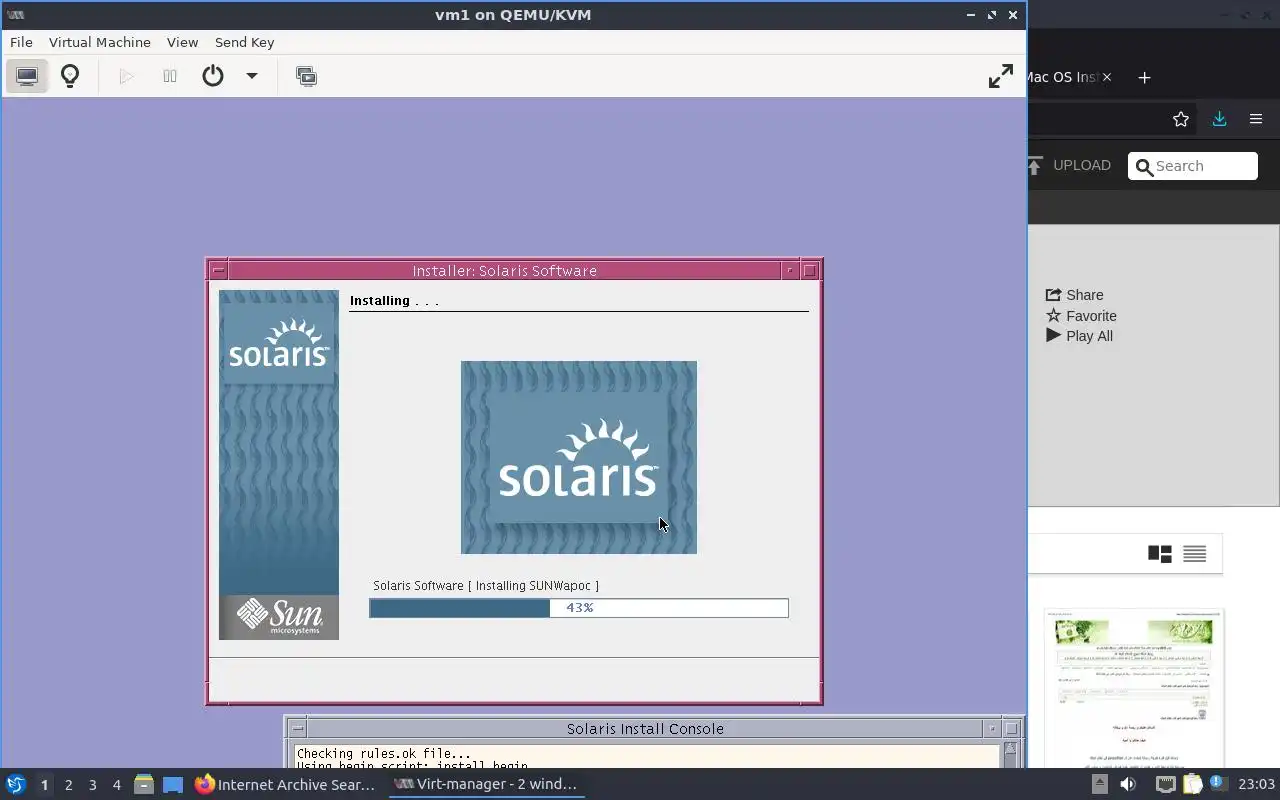
Task: Switch to Virt-manager taskbar entry
Action: [x=485, y=784]
